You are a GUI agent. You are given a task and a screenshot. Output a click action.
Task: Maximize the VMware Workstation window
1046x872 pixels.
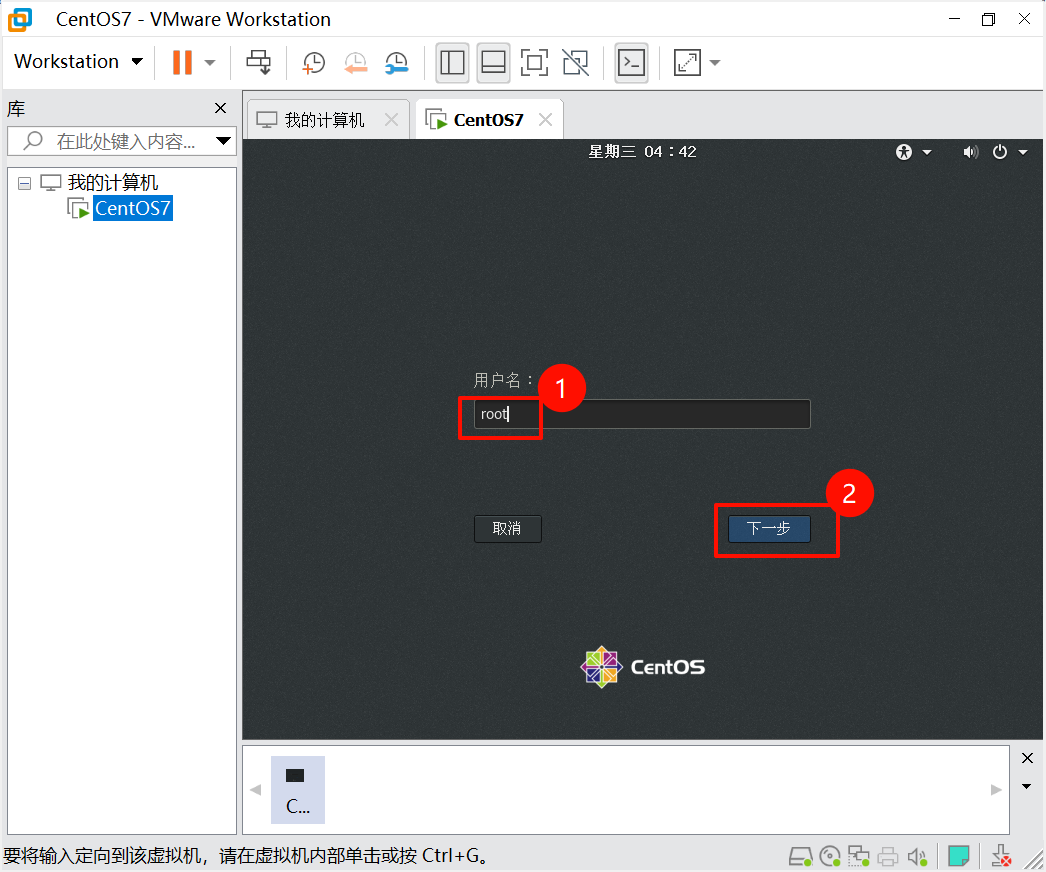(x=989, y=19)
